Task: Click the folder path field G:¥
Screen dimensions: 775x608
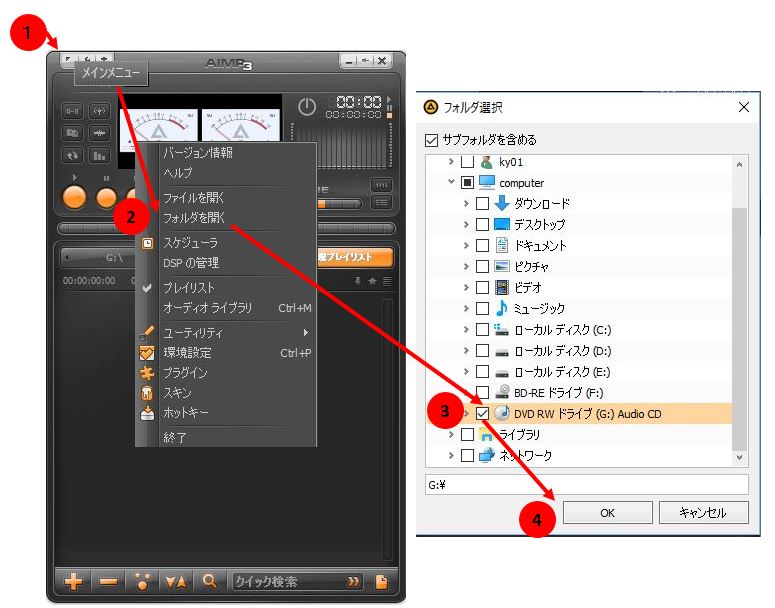Action: click(x=587, y=485)
